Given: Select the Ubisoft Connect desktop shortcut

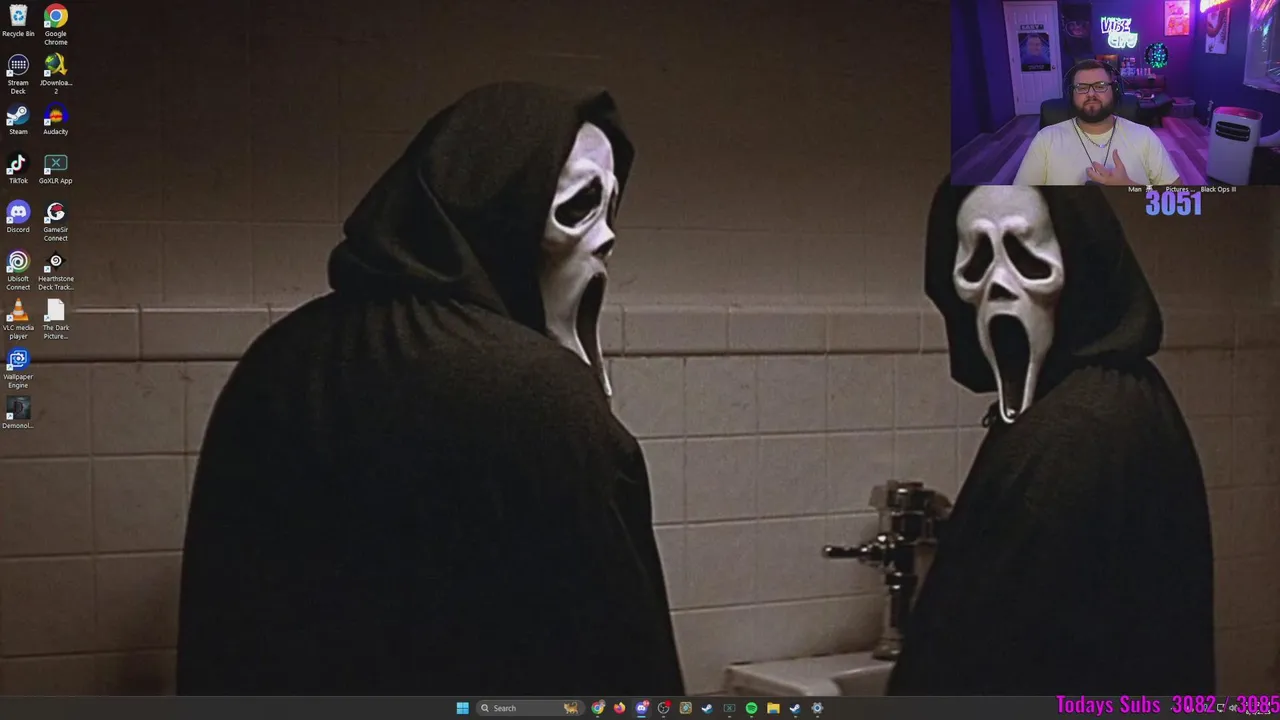Looking at the screenshot, I should [x=18, y=270].
